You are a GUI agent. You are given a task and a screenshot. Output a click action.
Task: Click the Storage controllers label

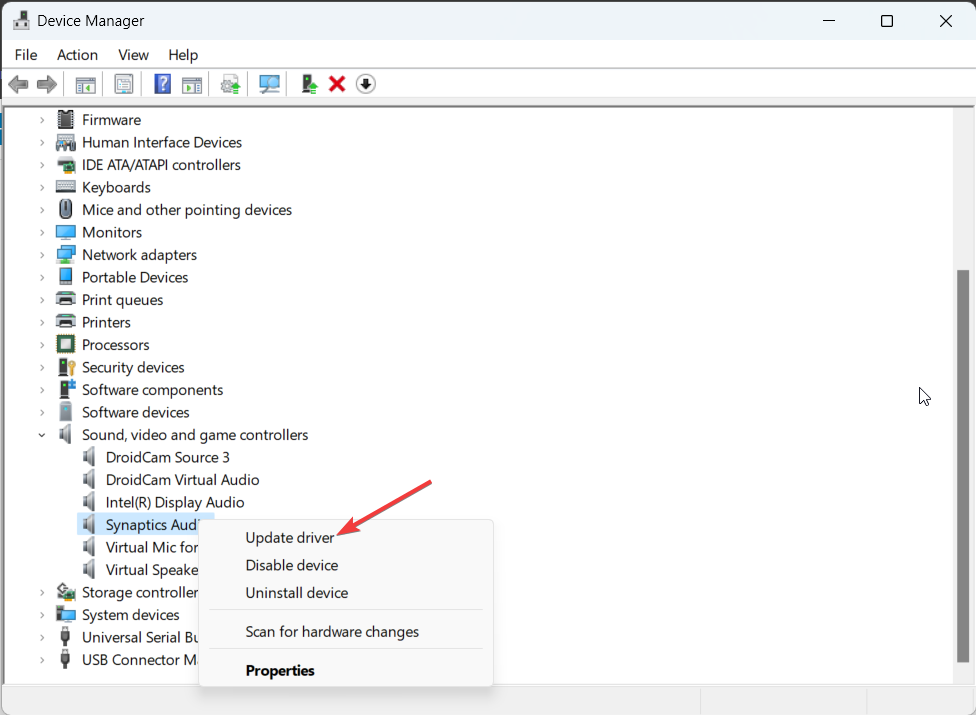click(x=140, y=592)
